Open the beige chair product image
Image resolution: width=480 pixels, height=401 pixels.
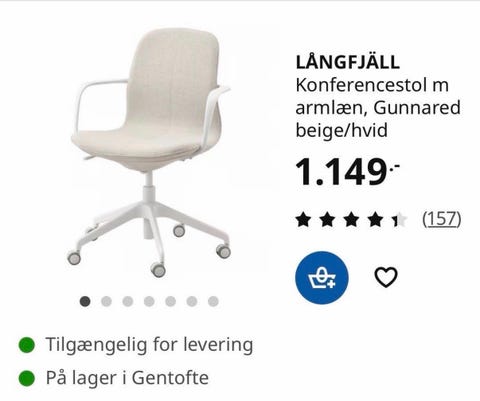[151, 153]
